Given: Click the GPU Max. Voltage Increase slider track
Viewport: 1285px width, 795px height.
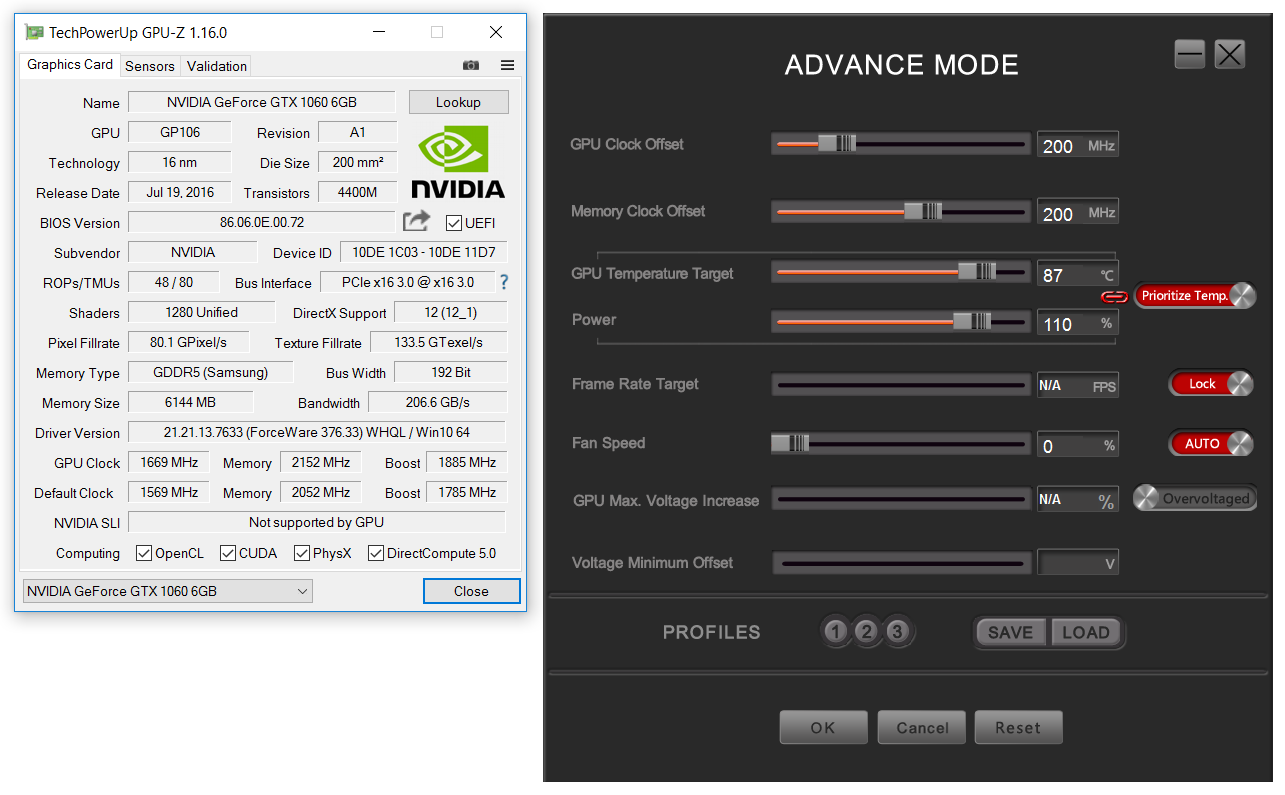Looking at the screenshot, I should click(901, 499).
